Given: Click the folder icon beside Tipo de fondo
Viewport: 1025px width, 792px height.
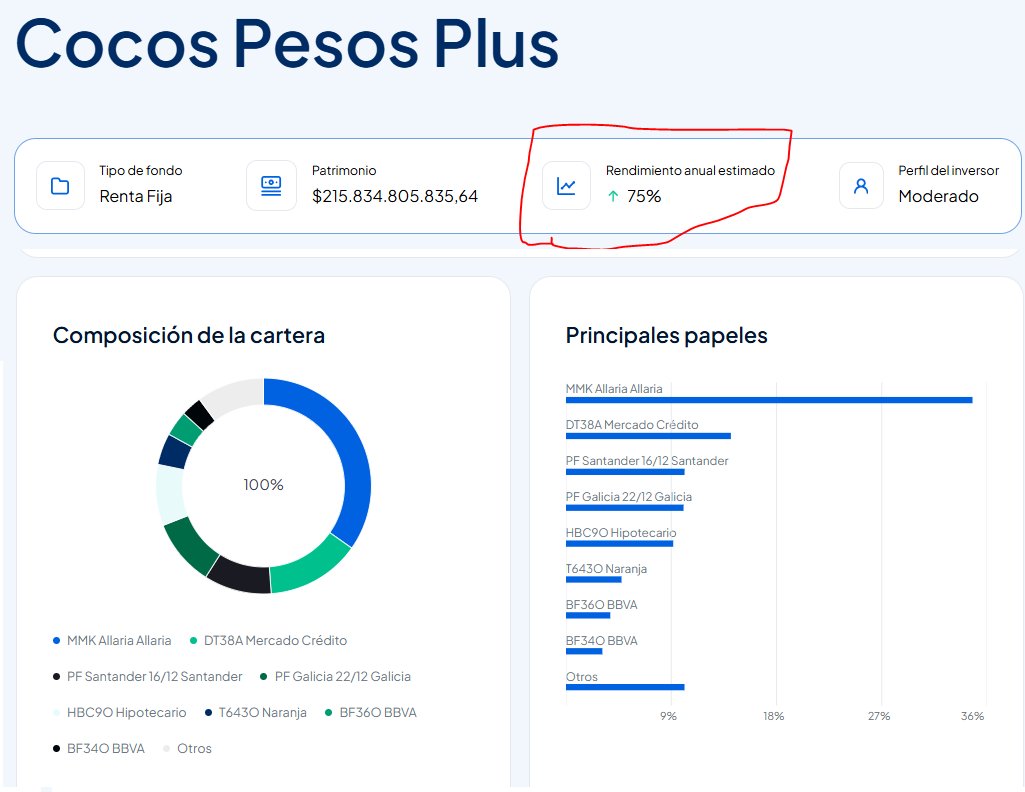Looking at the screenshot, I should point(60,186).
